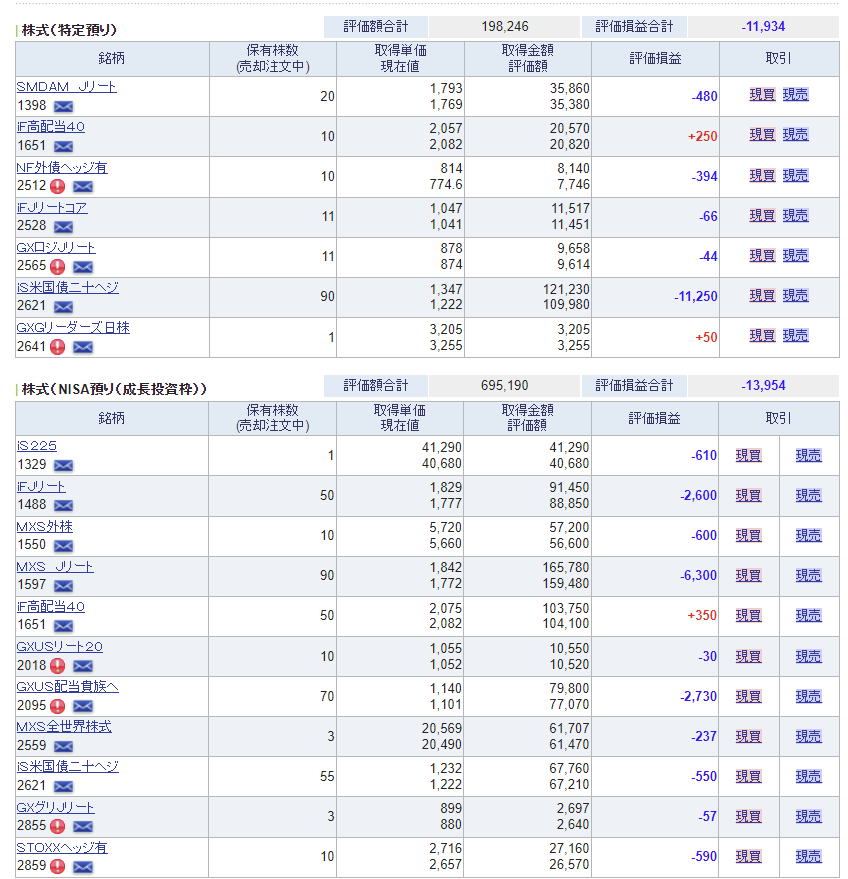Image resolution: width=848 pixels, height=879 pixels.
Task: Select the 株式(NISA預り(成長投資枠)) section heading
Action: coord(114,389)
